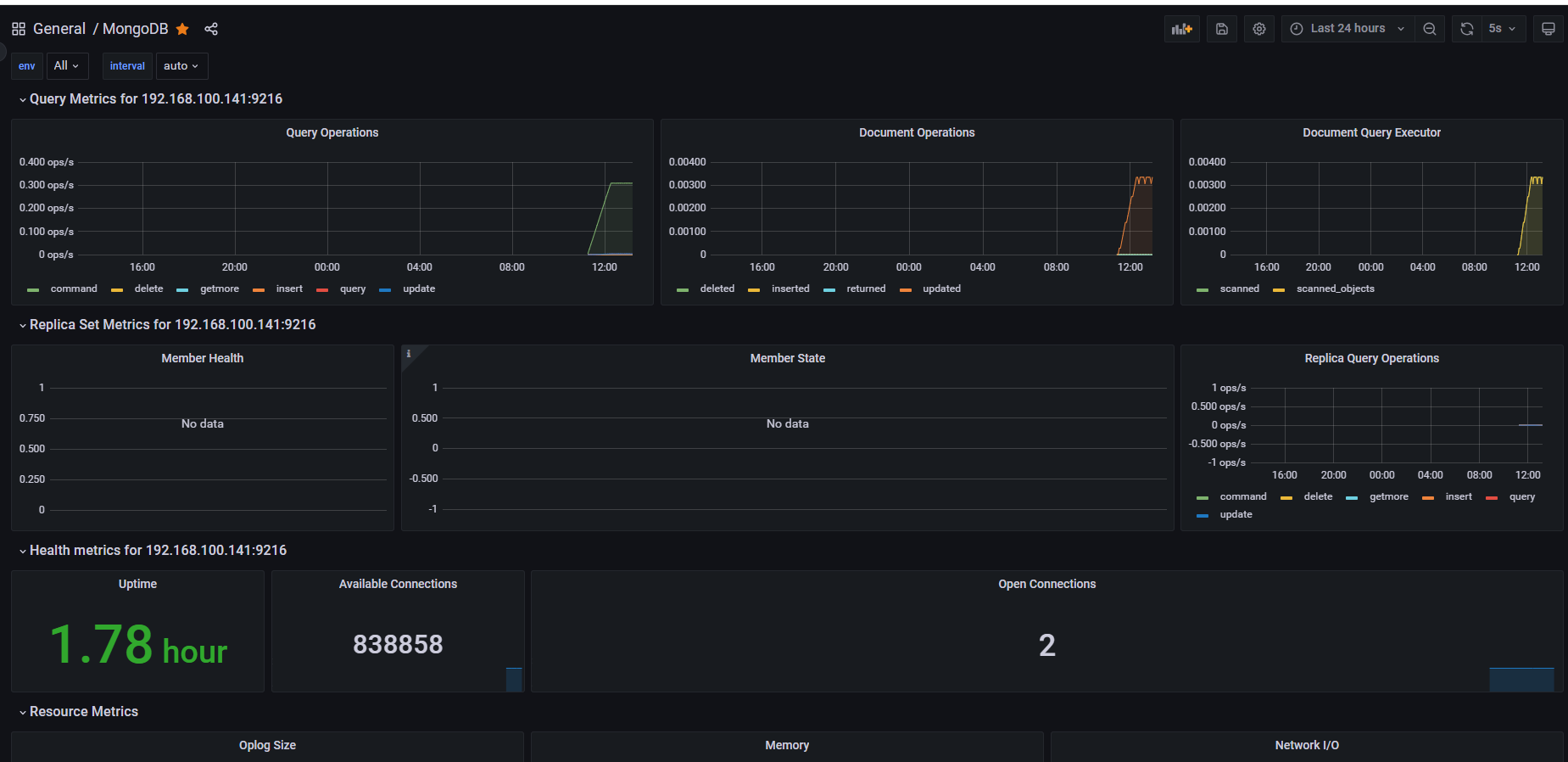Toggle updated series in Document Operations legend
Screen dimensions: 1568x762
tap(941, 289)
